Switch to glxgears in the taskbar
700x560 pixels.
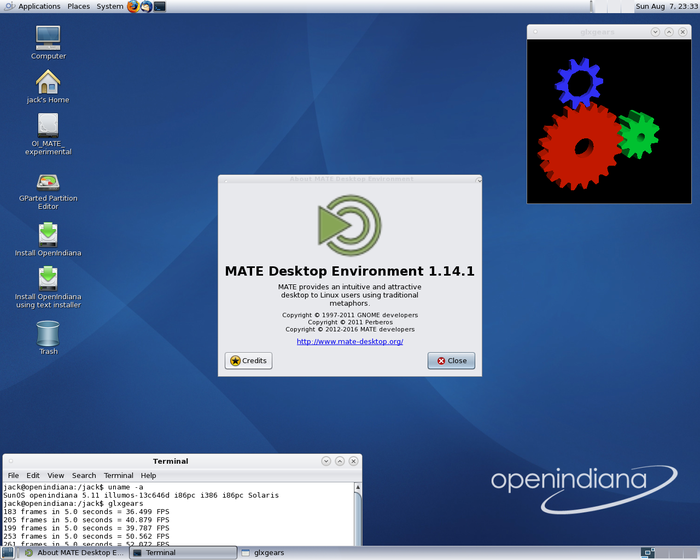point(265,552)
